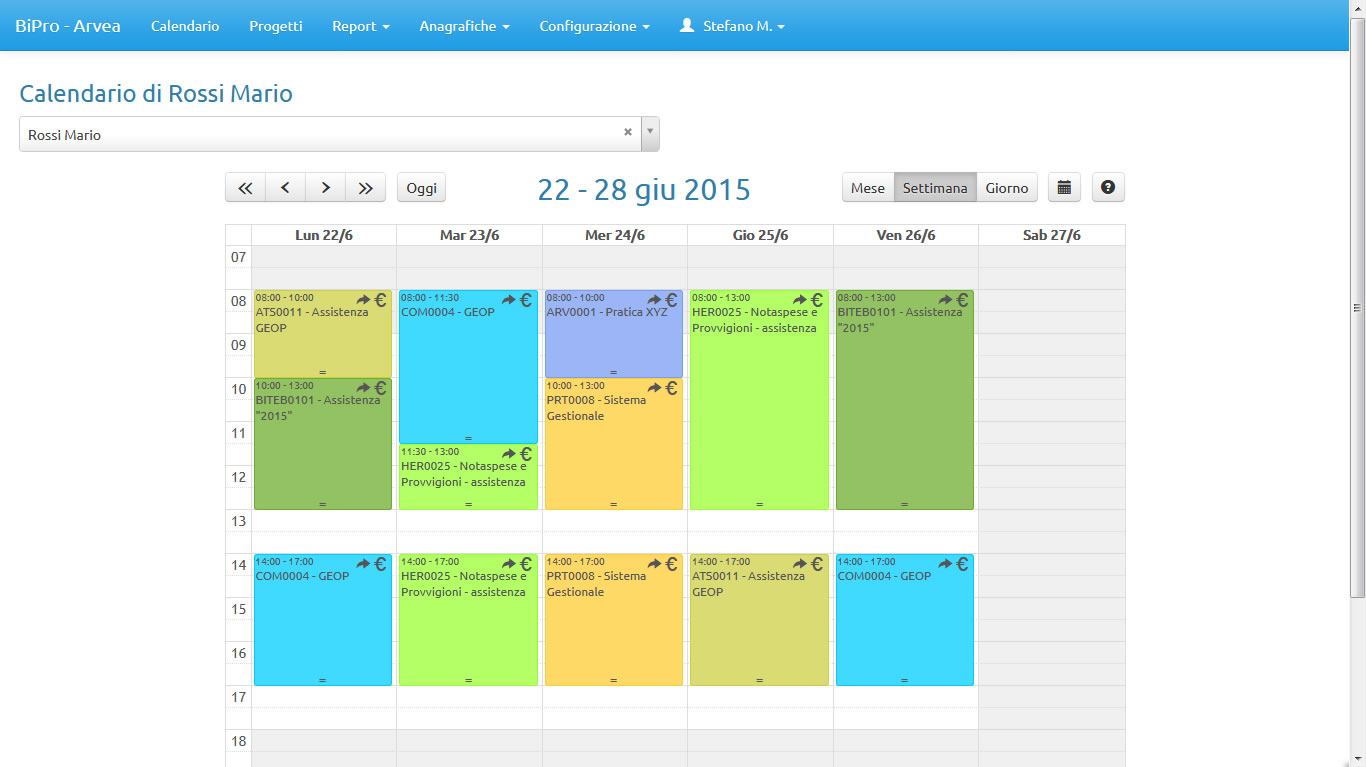This screenshot has height=767, width=1366.
Task: Clear the Rossi Mario selection with the x
Action: click(628, 132)
